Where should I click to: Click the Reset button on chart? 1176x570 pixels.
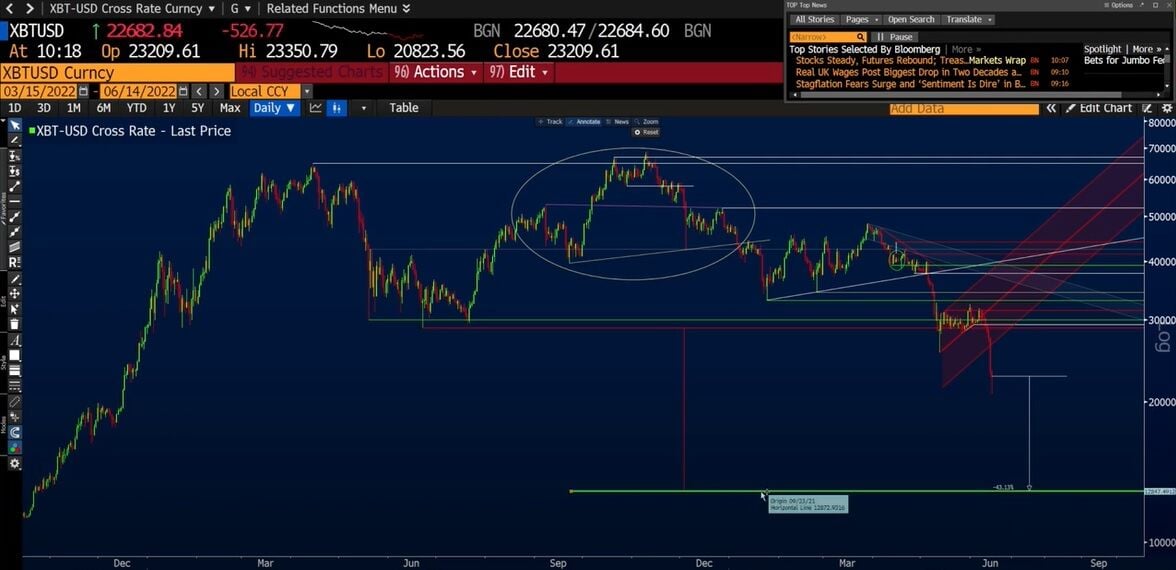[x=646, y=132]
